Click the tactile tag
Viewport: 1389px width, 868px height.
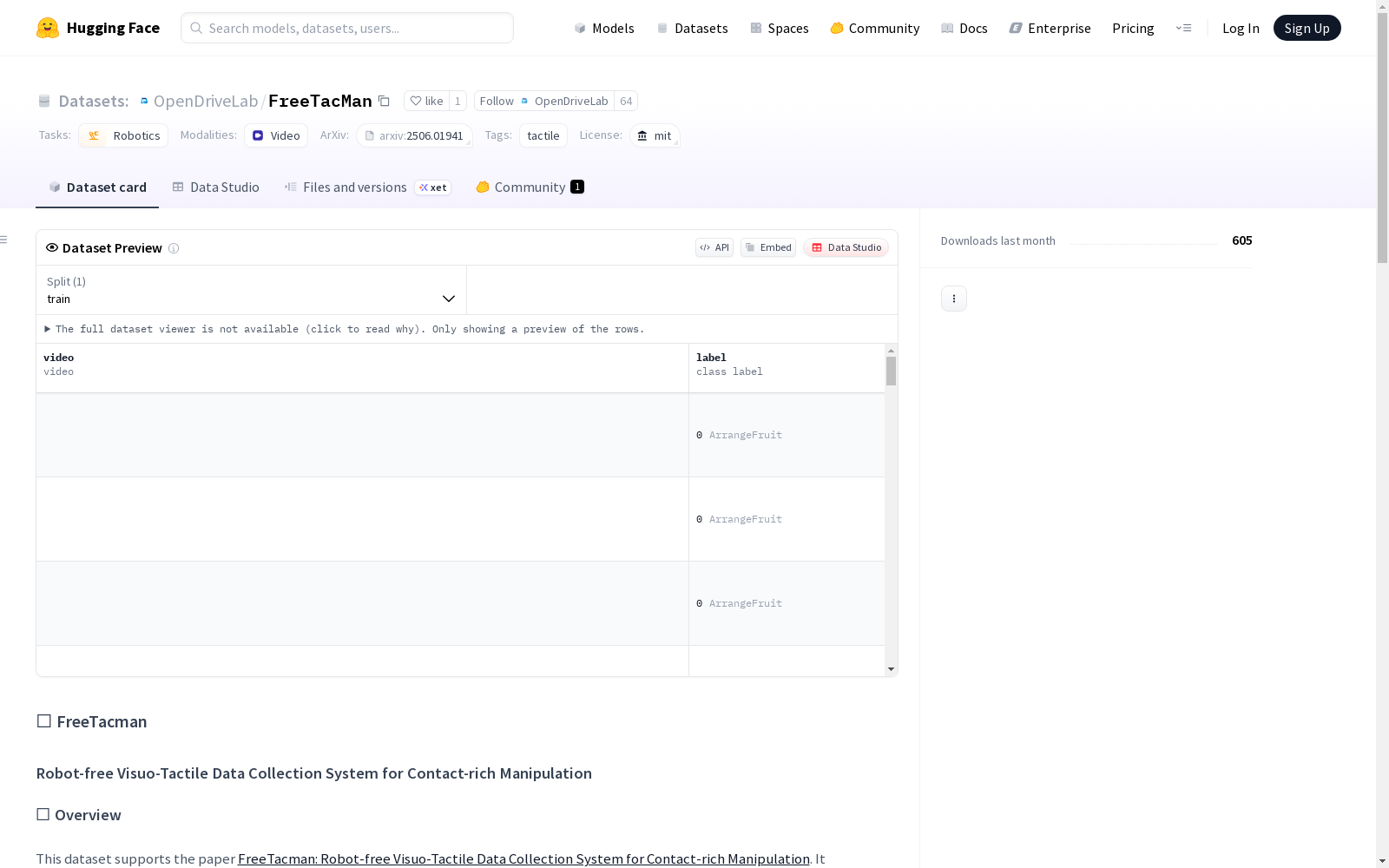[x=543, y=135]
